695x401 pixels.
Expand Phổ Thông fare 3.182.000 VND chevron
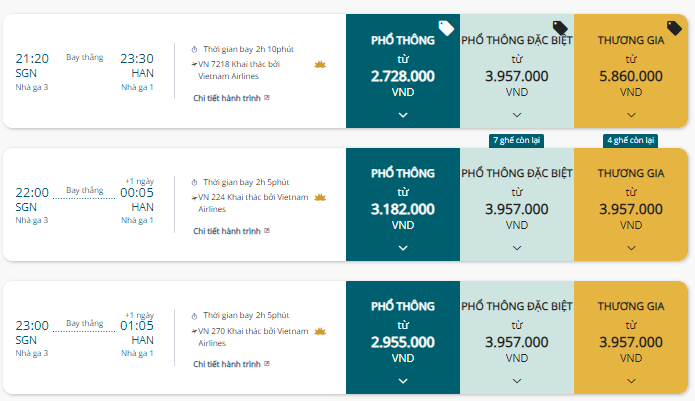pos(403,248)
